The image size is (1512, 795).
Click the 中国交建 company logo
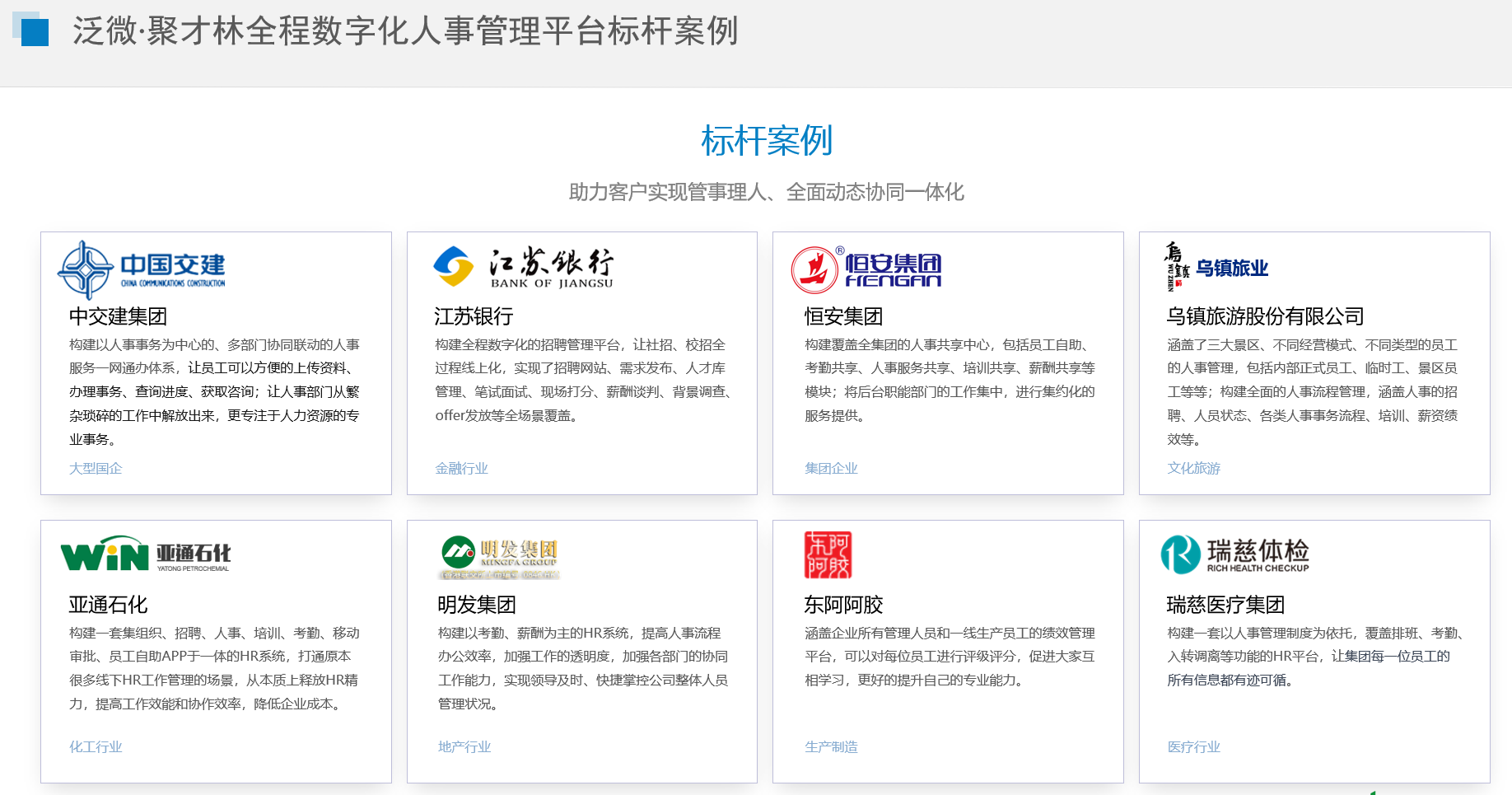(x=142, y=270)
